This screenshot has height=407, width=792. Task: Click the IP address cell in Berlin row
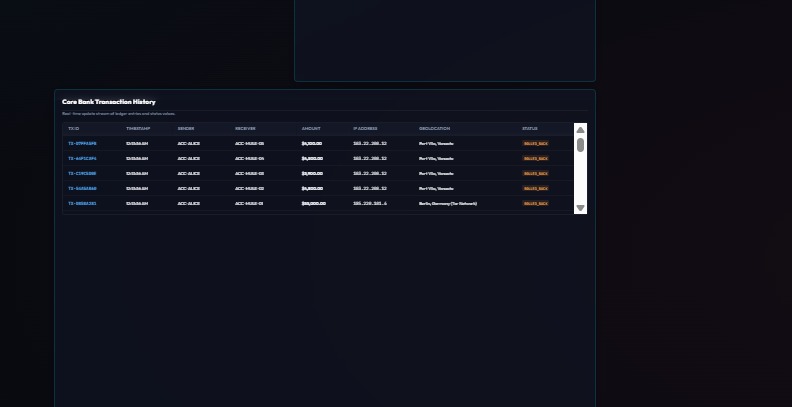pos(370,204)
